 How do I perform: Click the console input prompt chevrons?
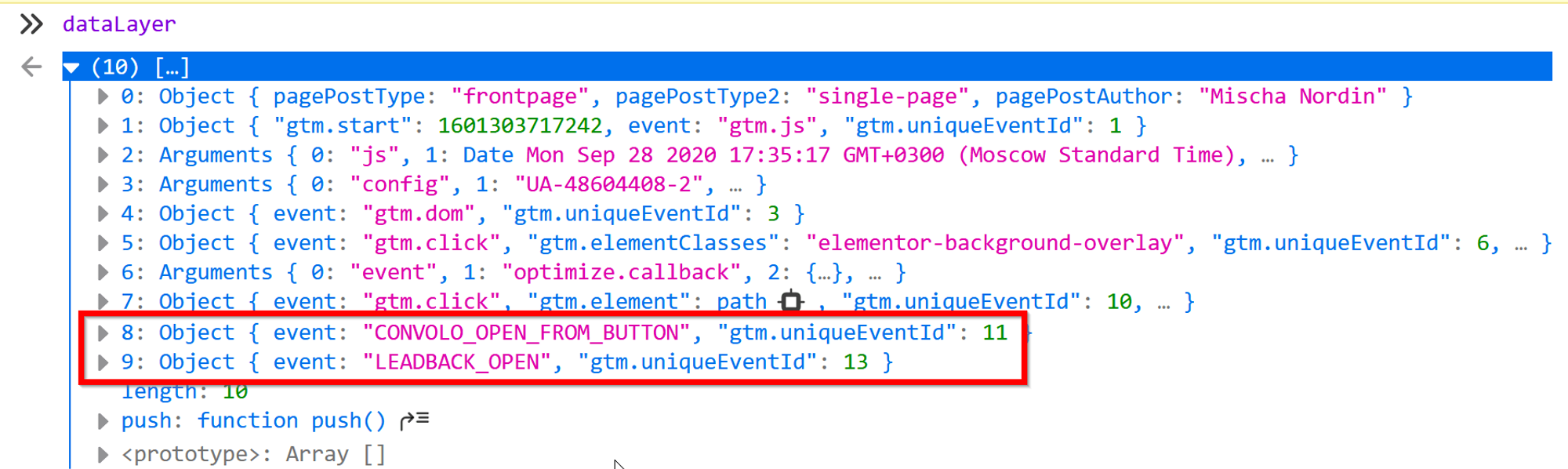pos(31,24)
